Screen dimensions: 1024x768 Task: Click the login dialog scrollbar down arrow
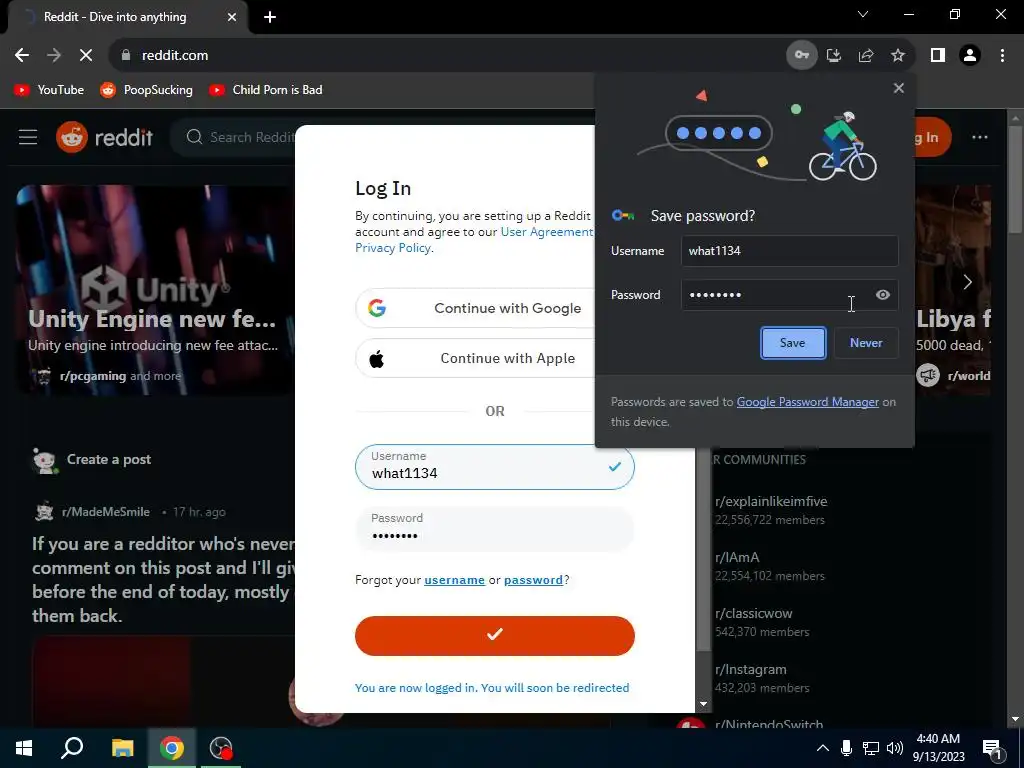coord(703,704)
